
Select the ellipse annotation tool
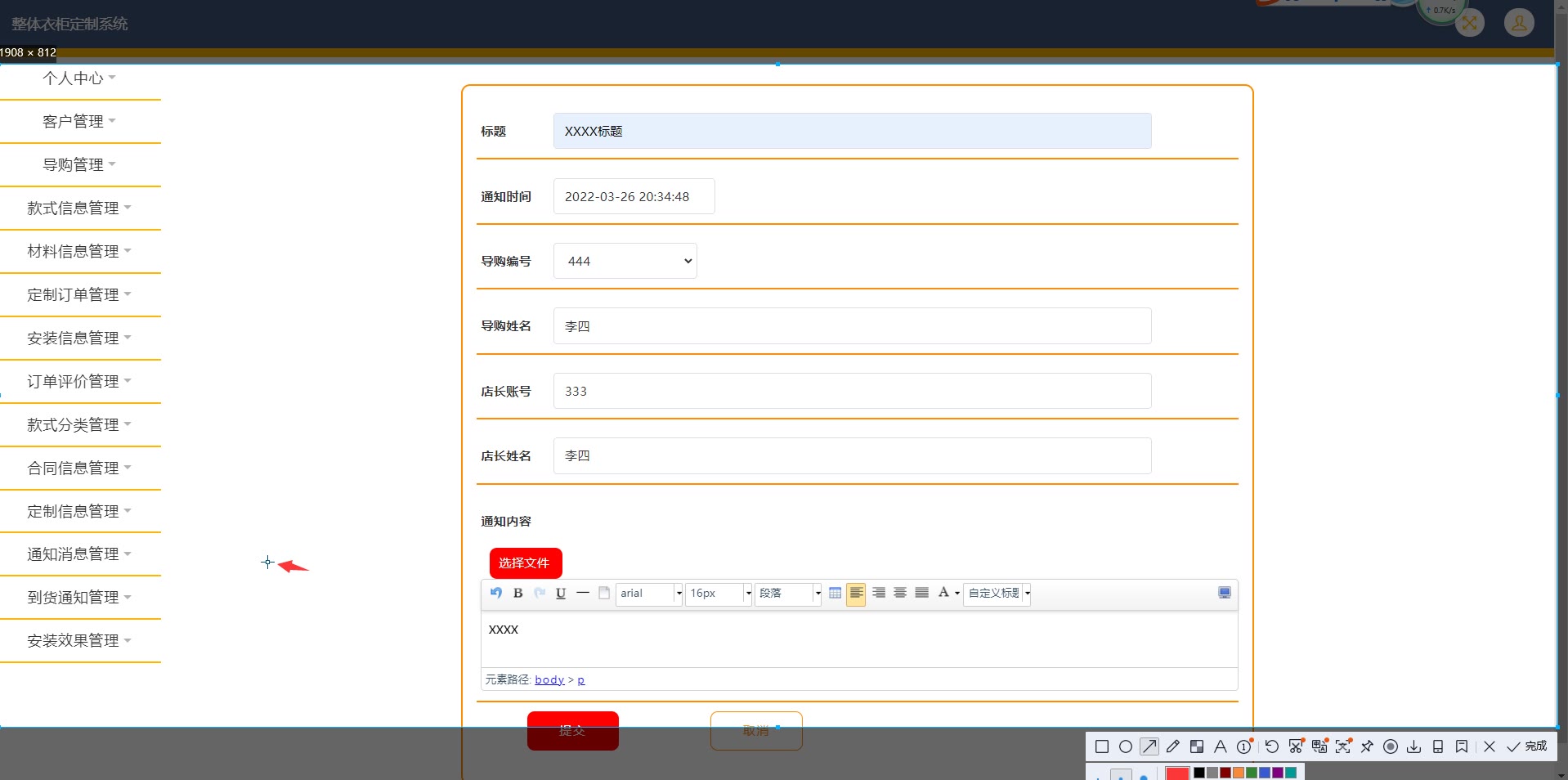click(x=1126, y=746)
